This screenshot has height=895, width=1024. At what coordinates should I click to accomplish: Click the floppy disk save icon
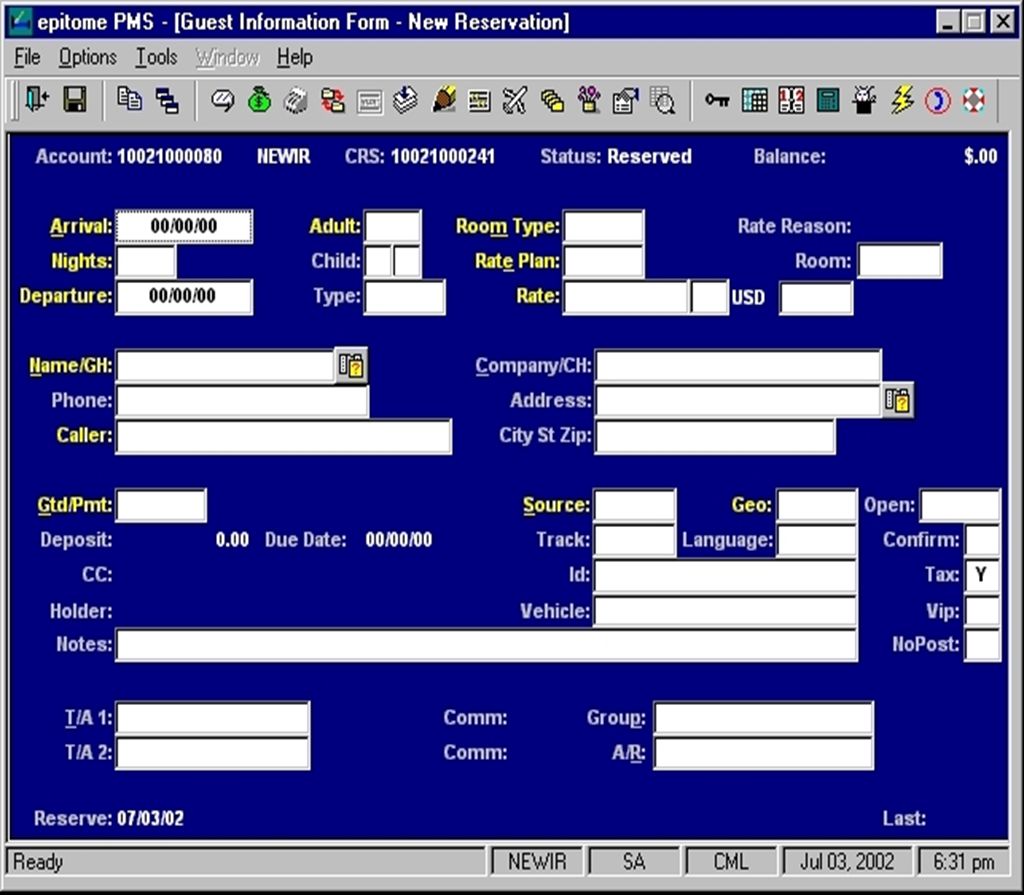74,101
